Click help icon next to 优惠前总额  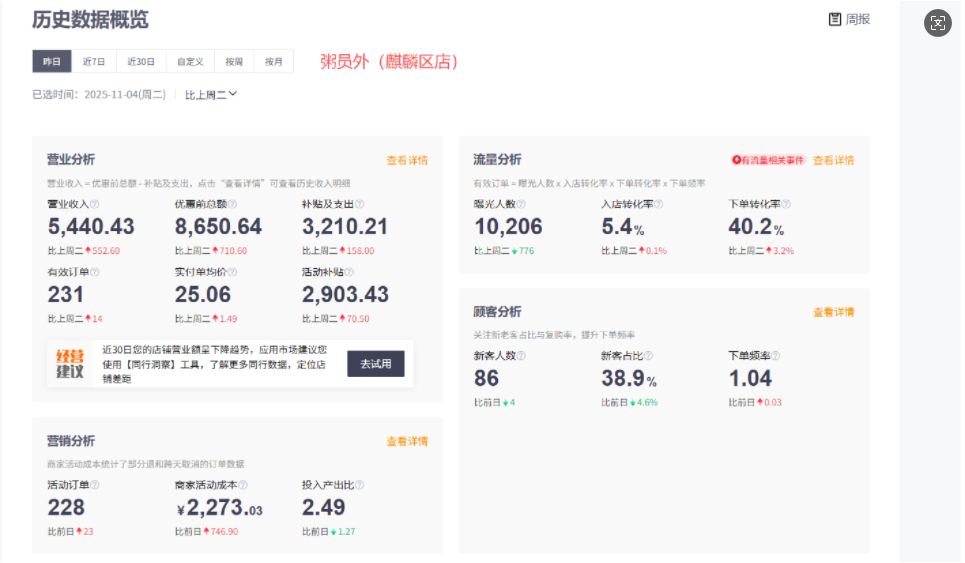(x=233, y=204)
